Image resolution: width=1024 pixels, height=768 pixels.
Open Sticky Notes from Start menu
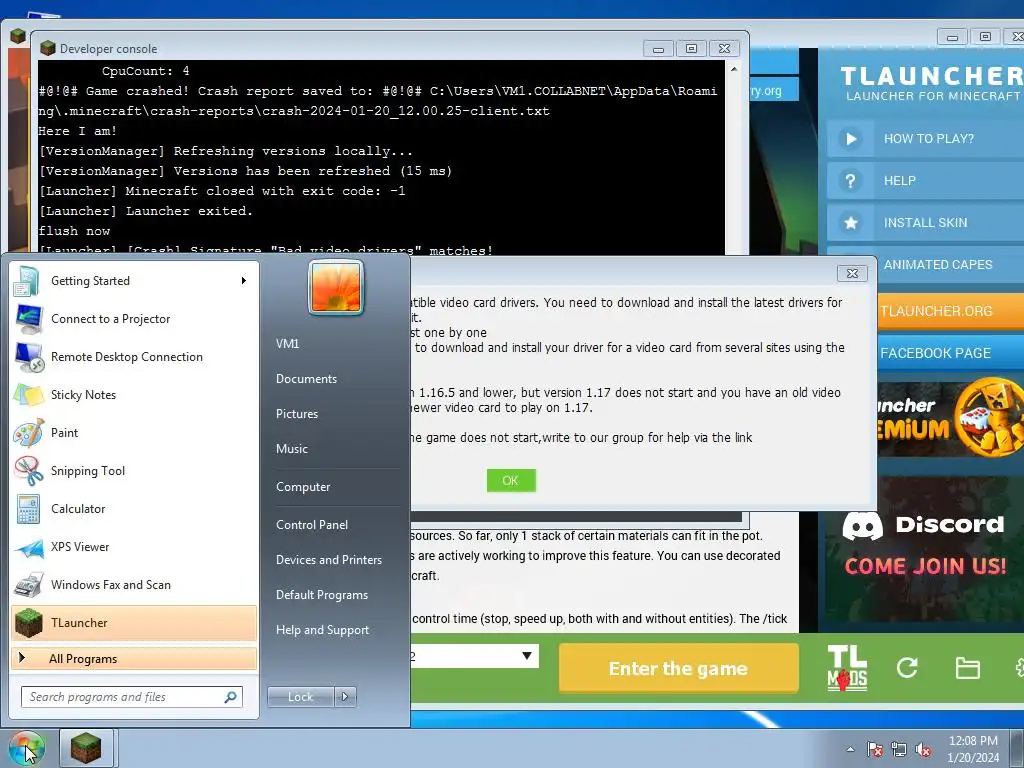(133, 394)
